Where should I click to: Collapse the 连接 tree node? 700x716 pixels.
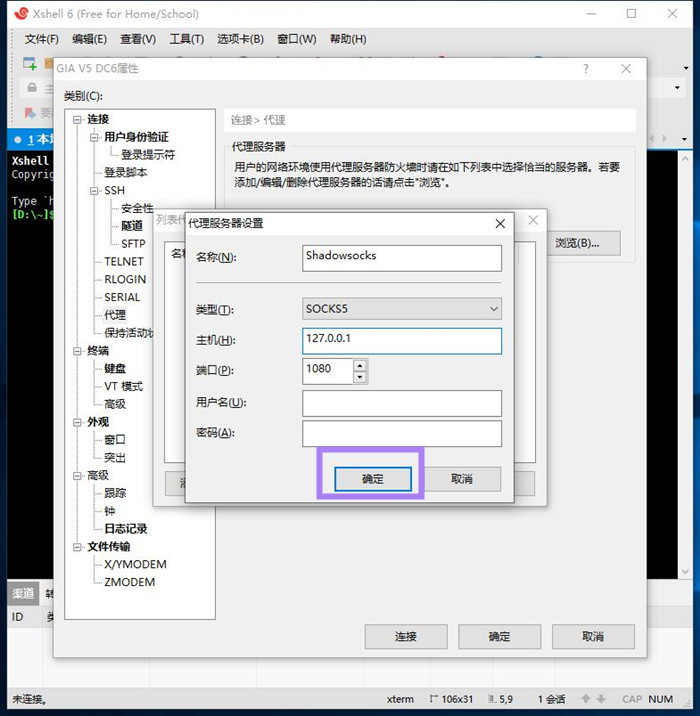pos(77,120)
